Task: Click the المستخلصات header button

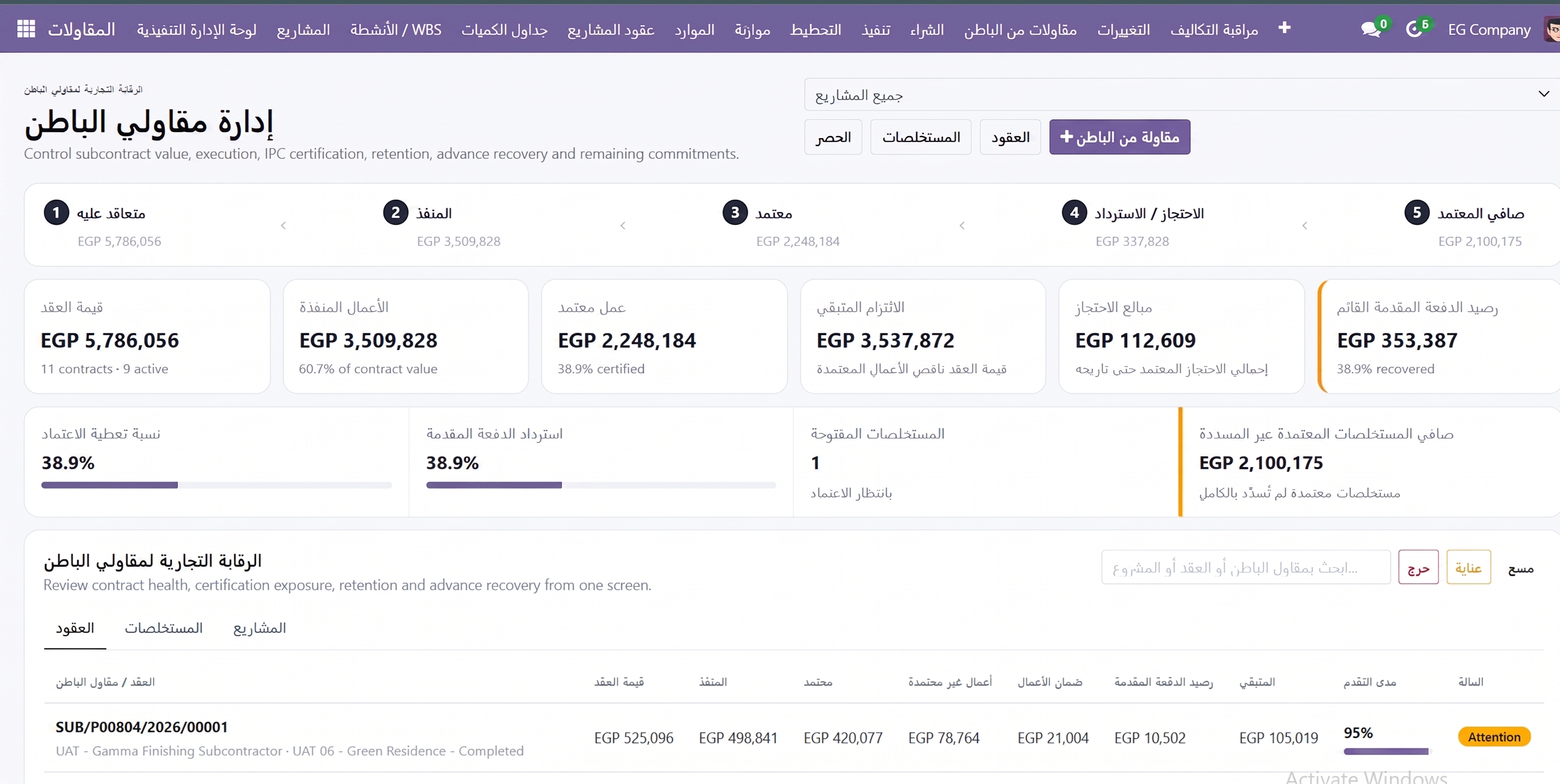Action: [x=920, y=137]
